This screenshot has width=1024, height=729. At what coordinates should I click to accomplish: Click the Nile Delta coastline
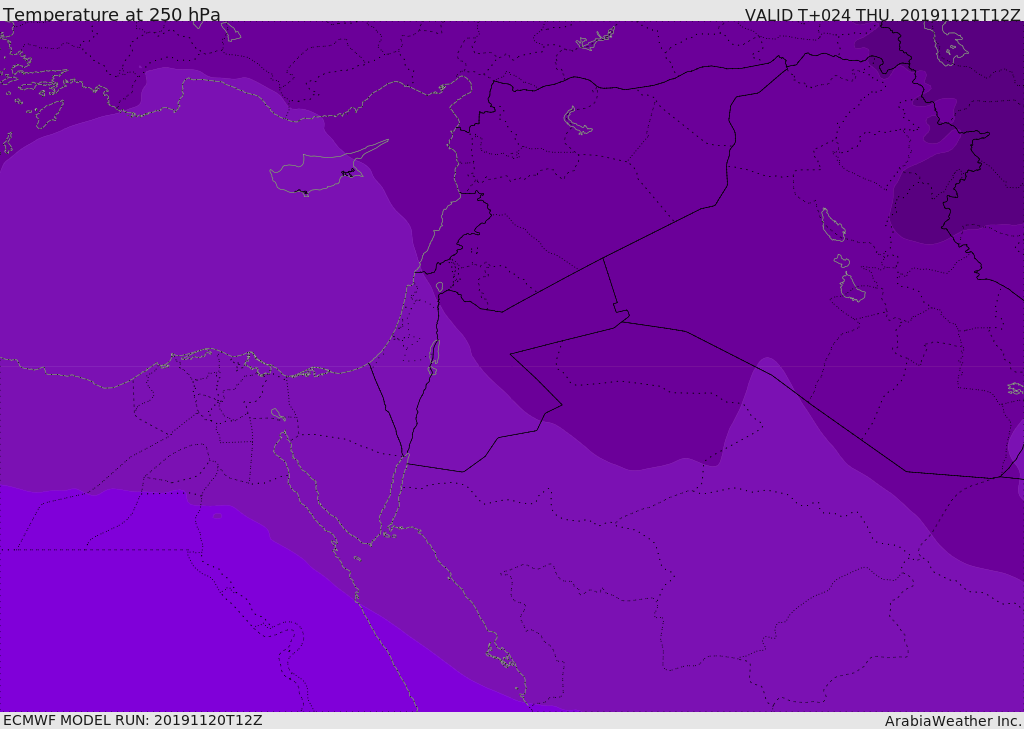click(216, 355)
